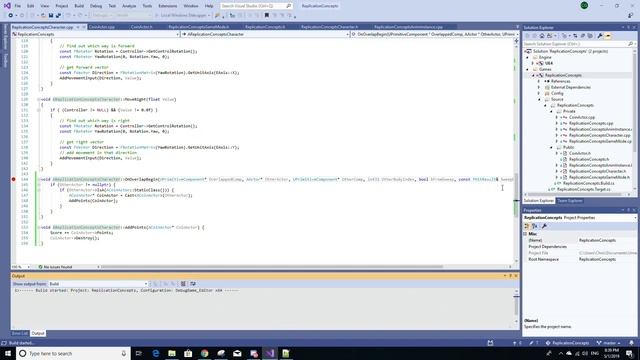Screen dimensions: 640x360
Task: Click Solution Explorer show all files icon
Action: pos(590,36)
